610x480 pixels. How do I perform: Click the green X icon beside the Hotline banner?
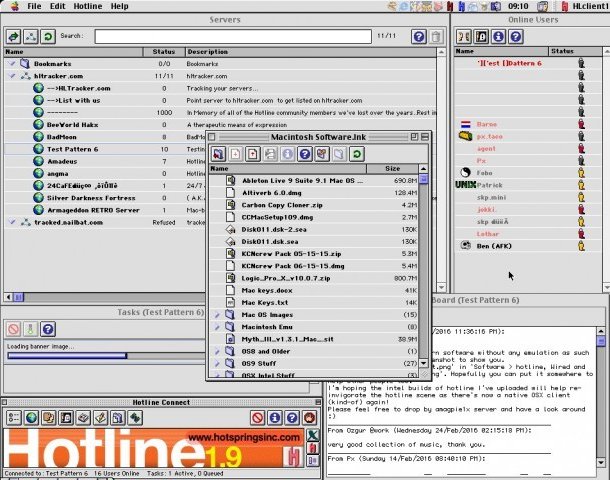tap(313, 435)
